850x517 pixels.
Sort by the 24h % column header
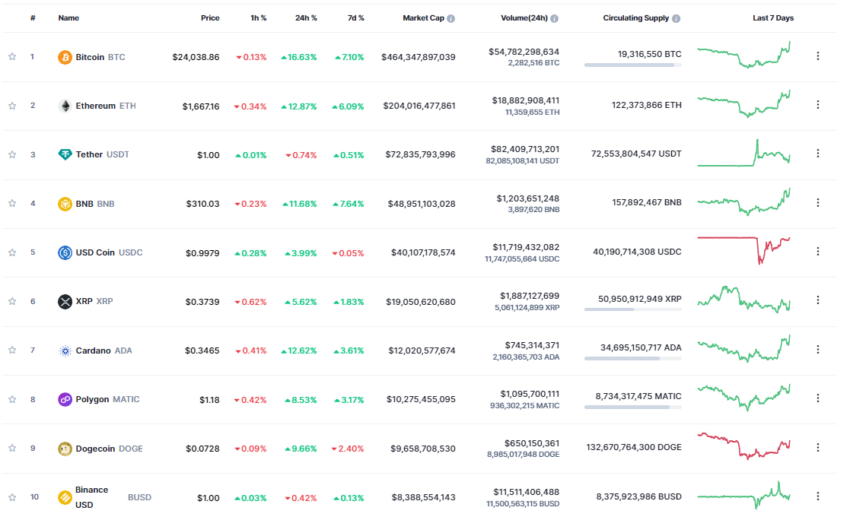coord(305,18)
